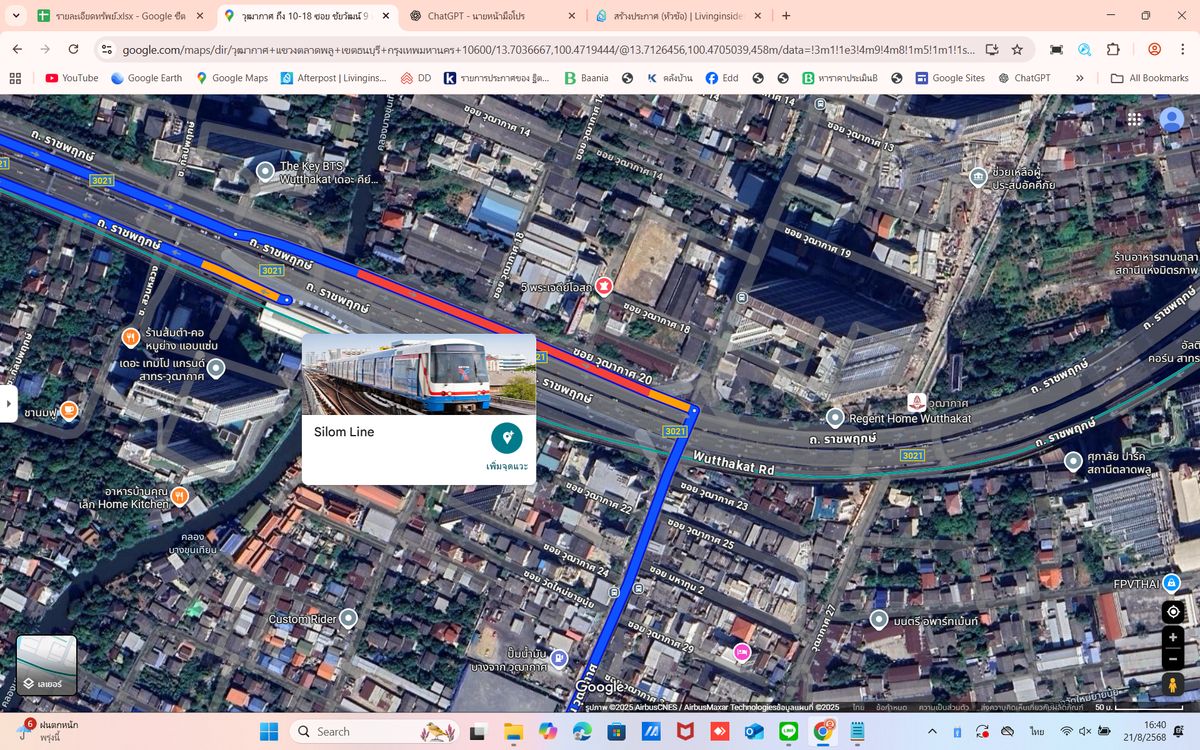This screenshot has width=1200, height=750.
Task: Expand hidden bookmarks with the chevron
Action: click(1079, 77)
